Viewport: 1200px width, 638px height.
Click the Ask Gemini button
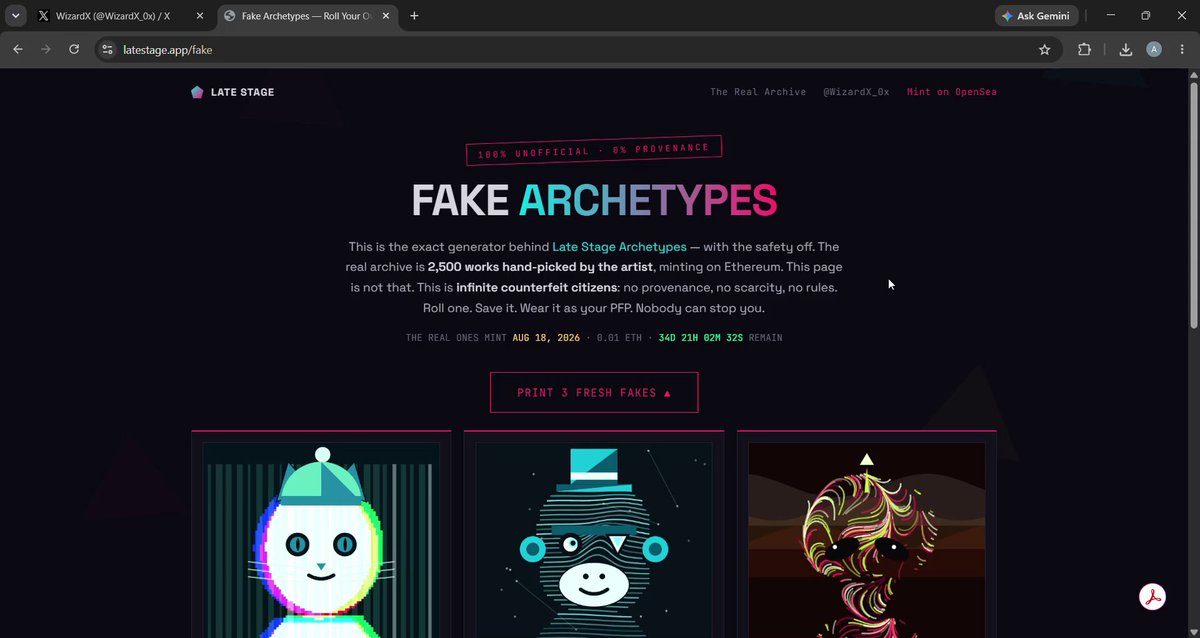point(1037,16)
